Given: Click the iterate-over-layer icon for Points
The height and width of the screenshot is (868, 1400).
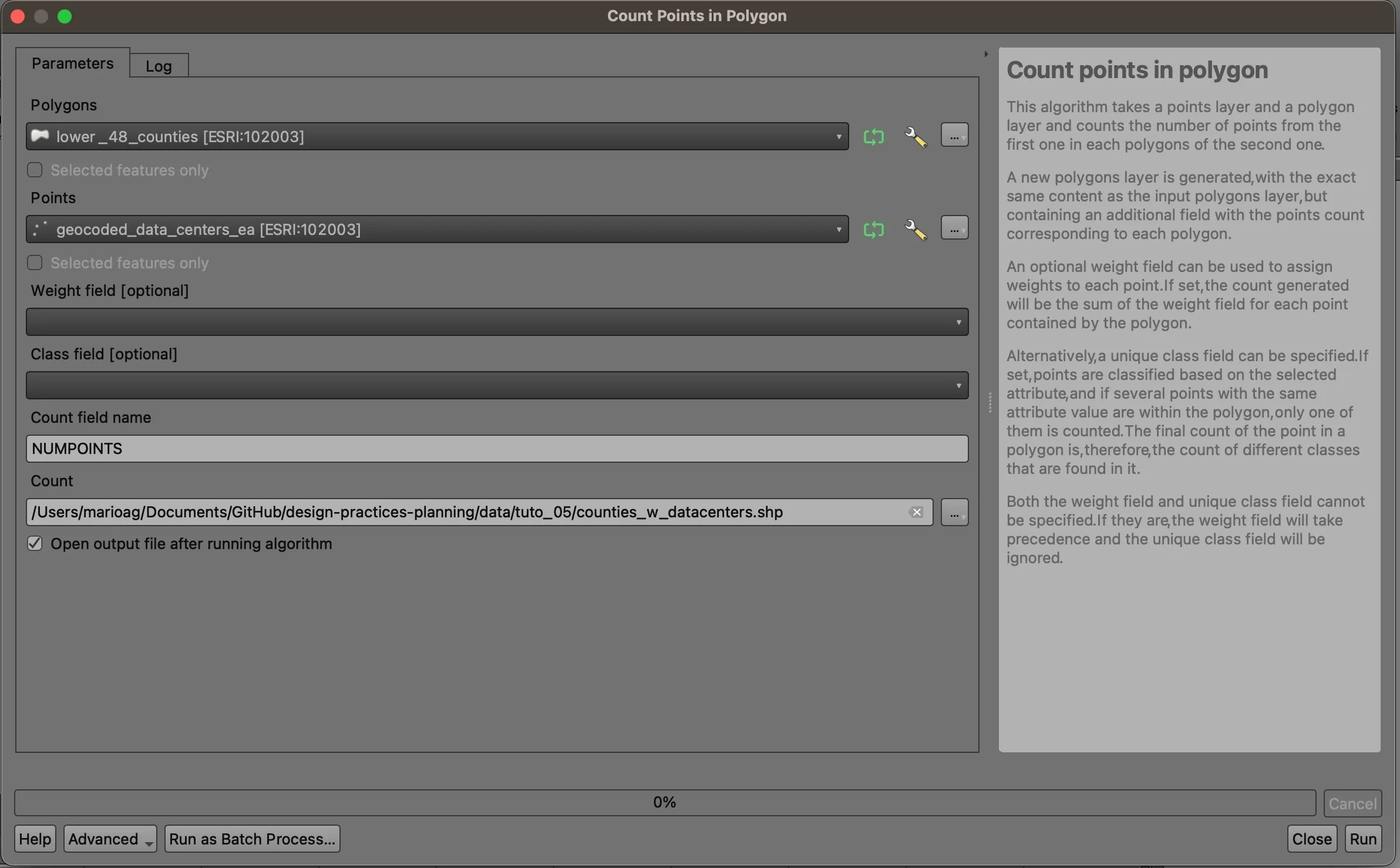Looking at the screenshot, I should click(x=873, y=230).
